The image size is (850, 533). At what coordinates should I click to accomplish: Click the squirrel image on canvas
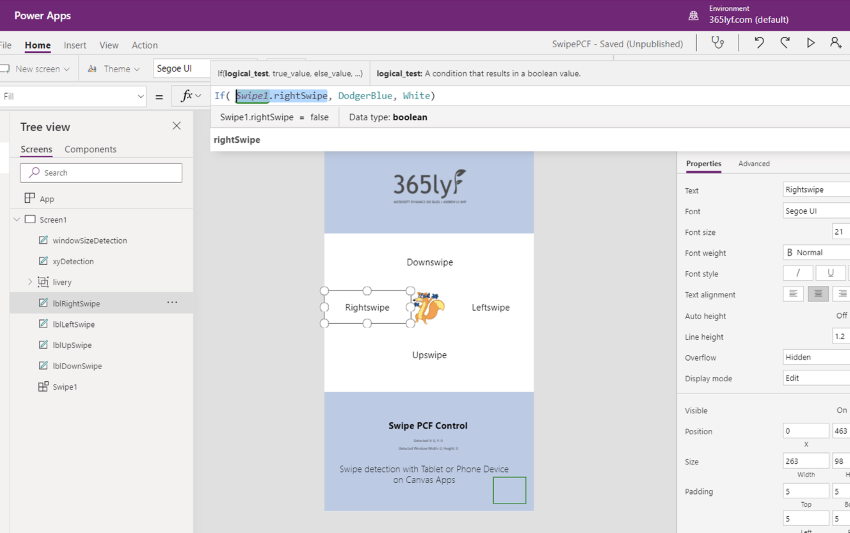coord(429,307)
